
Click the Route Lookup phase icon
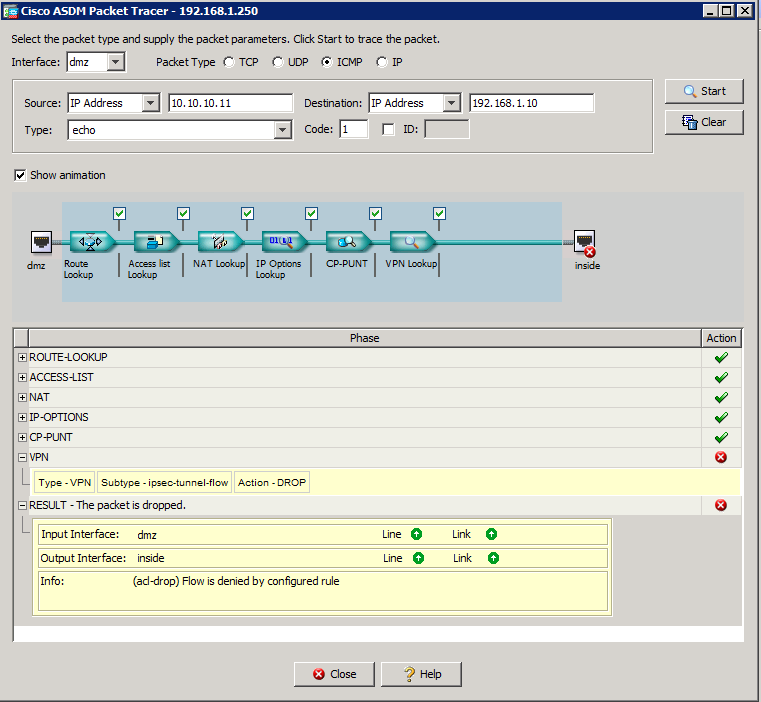click(91, 241)
